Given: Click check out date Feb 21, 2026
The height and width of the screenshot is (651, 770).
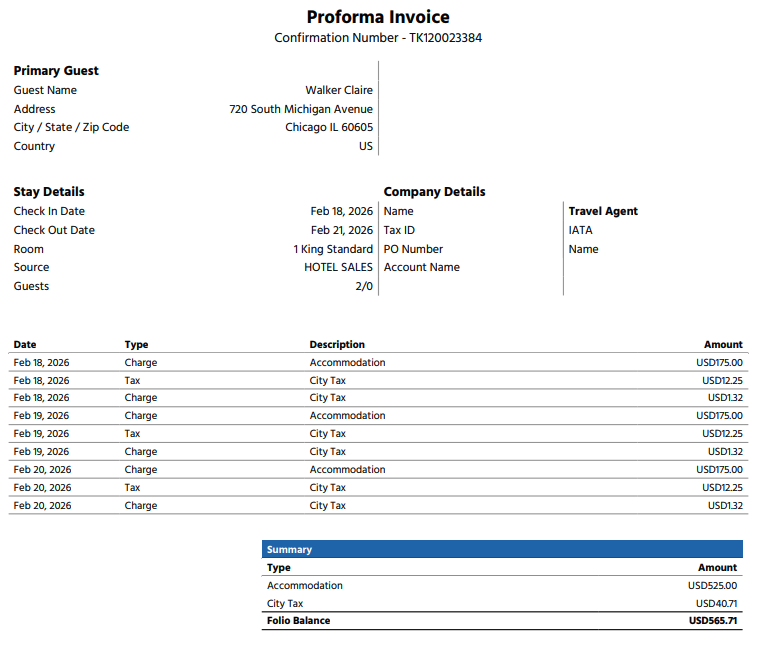Looking at the screenshot, I should click(x=341, y=230).
